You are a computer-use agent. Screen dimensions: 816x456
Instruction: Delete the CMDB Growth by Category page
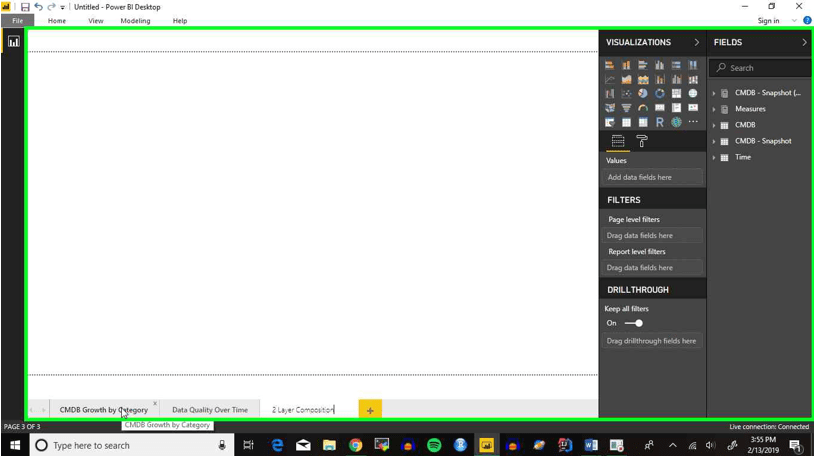point(155,403)
